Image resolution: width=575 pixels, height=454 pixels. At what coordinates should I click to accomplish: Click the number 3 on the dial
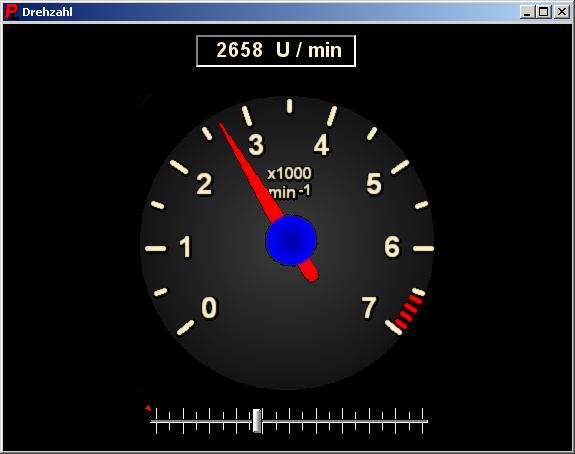(x=256, y=145)
